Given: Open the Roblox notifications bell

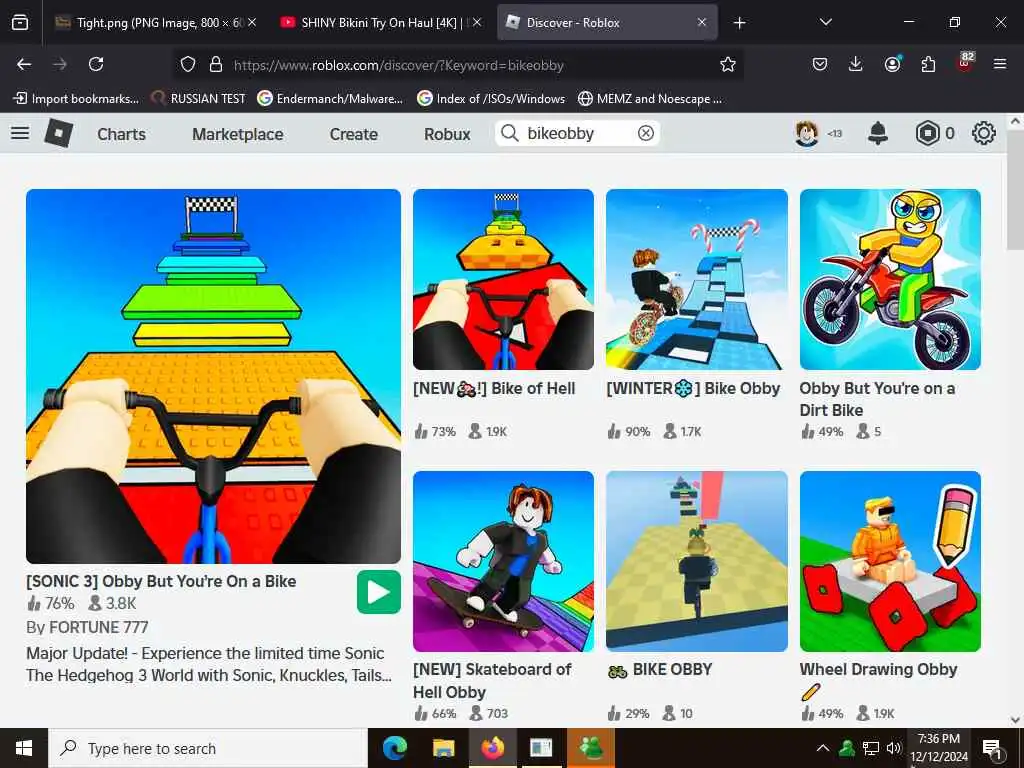Looking at the screenshot, I should point(878,133).
